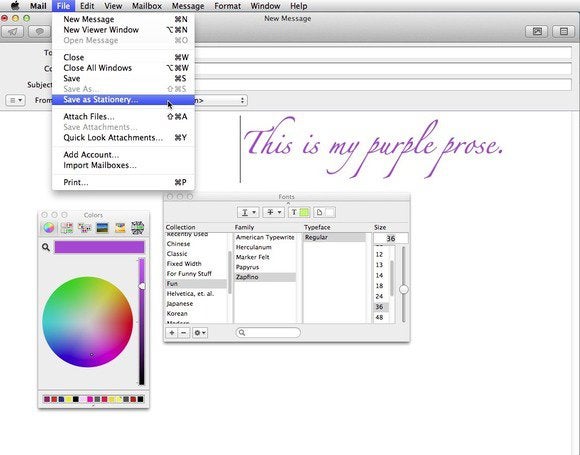
Task: Open the document color button in Fonts
Action: click(x=324, y=212)
